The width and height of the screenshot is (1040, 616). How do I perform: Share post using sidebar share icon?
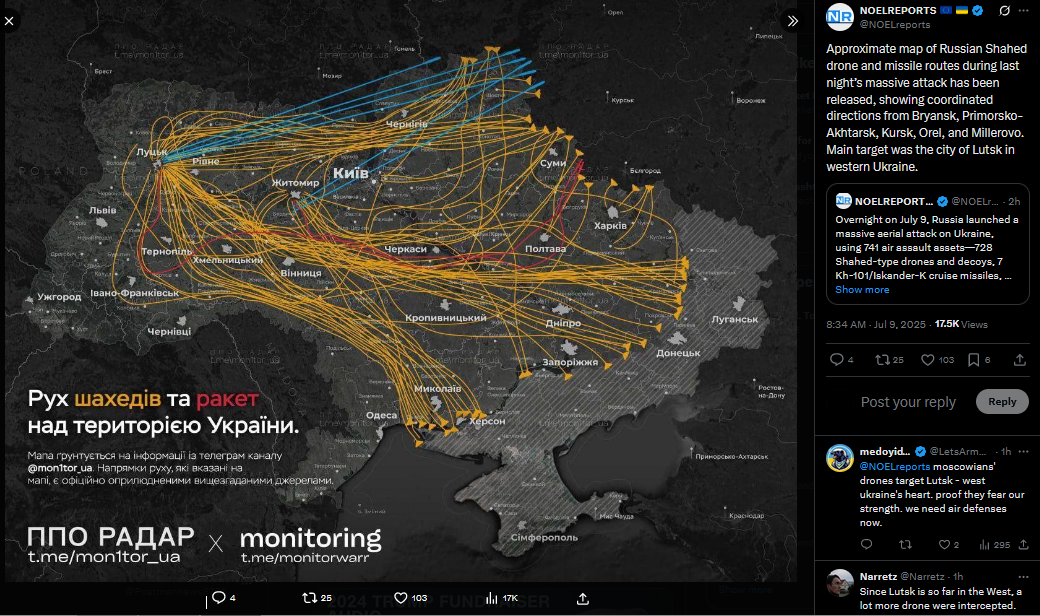[x=1019, y=359]
